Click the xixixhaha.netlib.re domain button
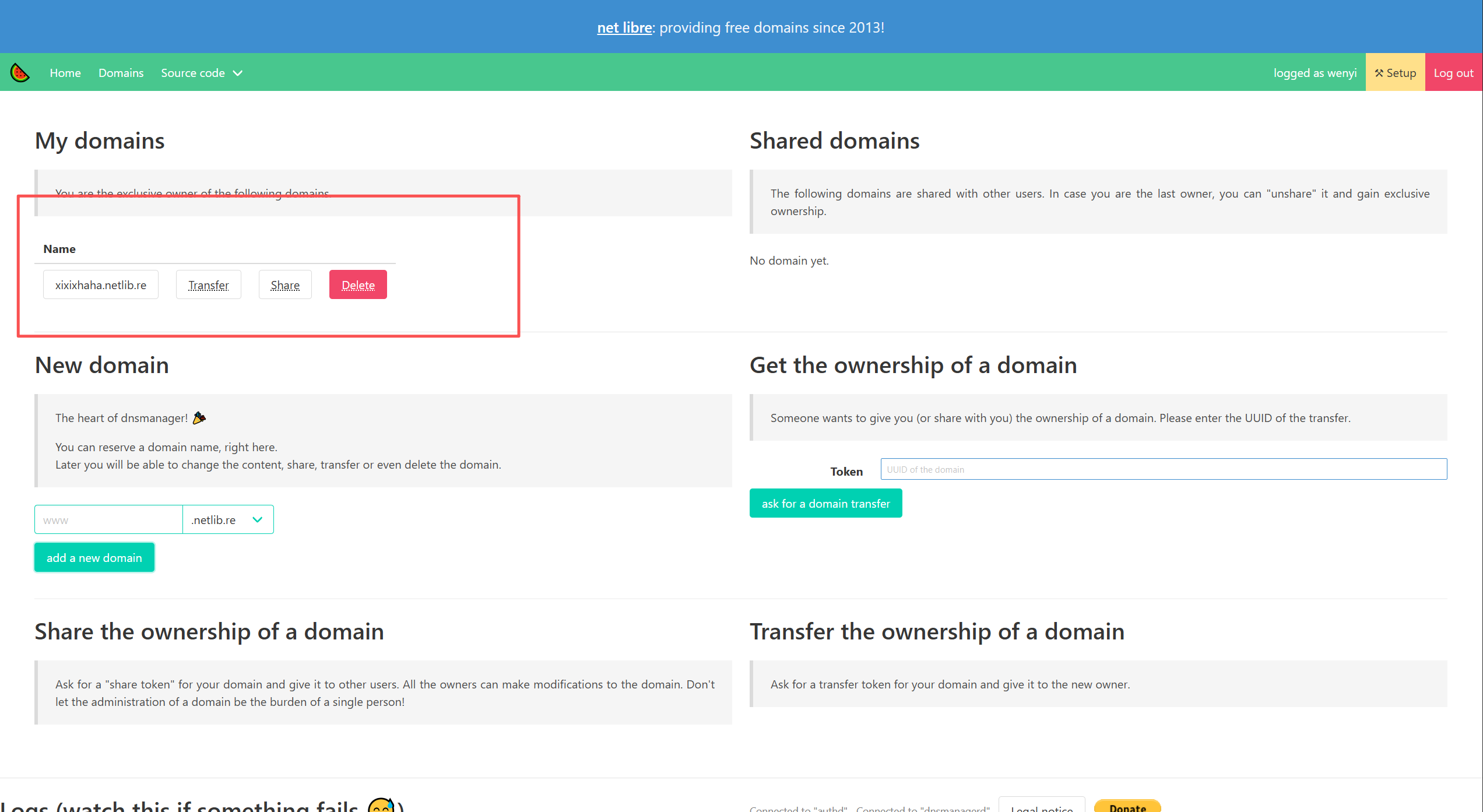This screenshot has height=812, width=1483. [101, 285]
